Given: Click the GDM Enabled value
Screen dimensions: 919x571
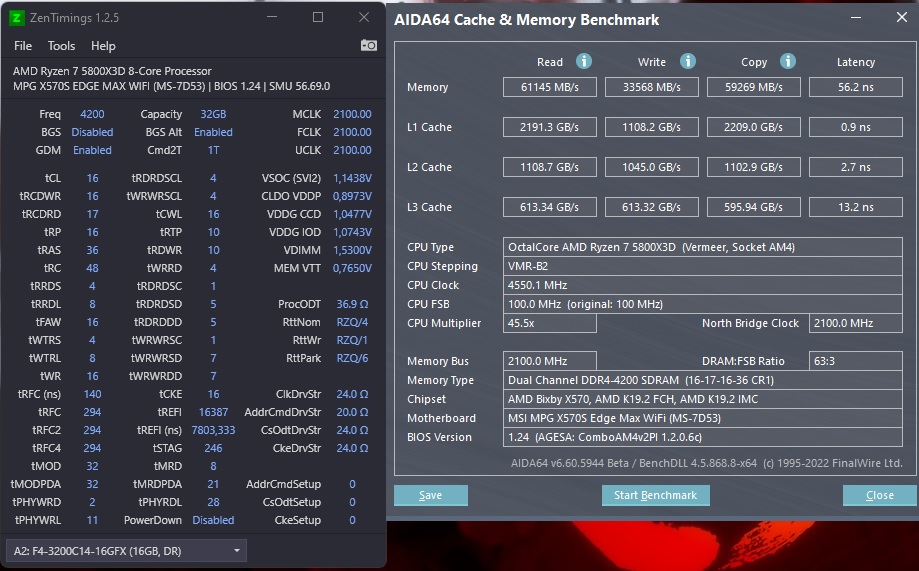Looking at the screenshot, I should tap(92, 150).
